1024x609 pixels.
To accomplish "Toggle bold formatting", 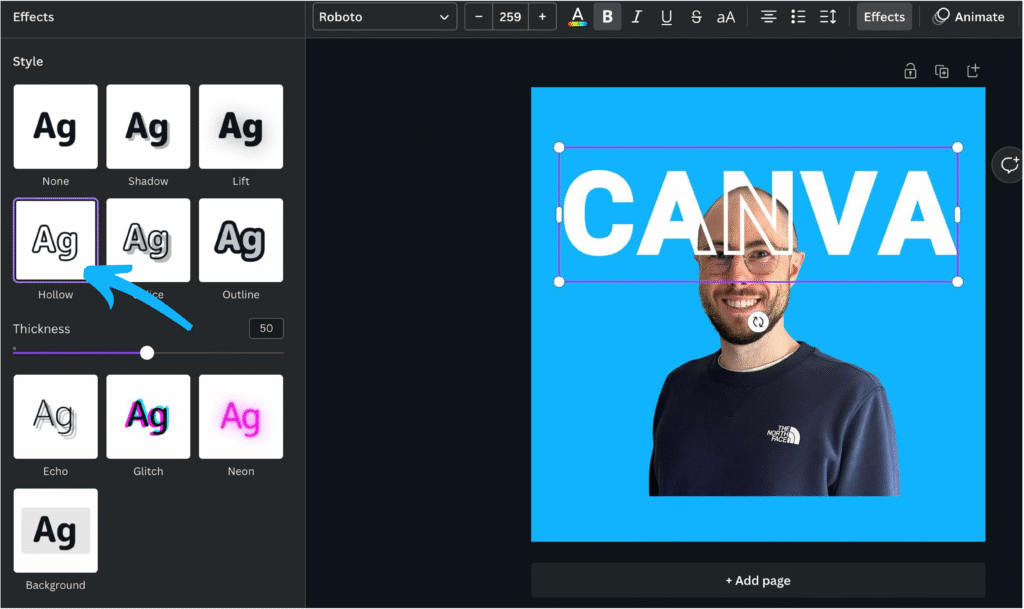I will (607, 17).
